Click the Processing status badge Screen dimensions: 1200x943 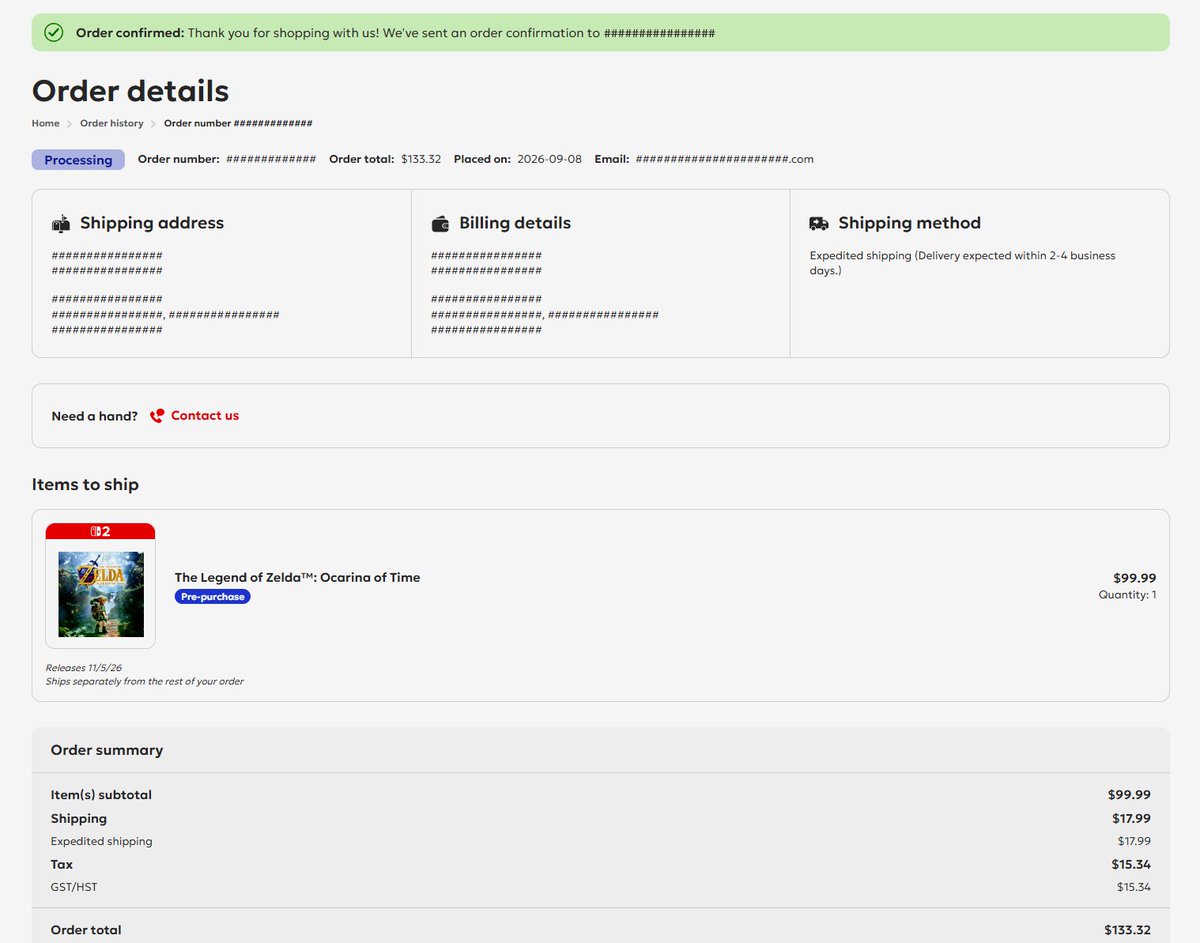click(78, 160)
